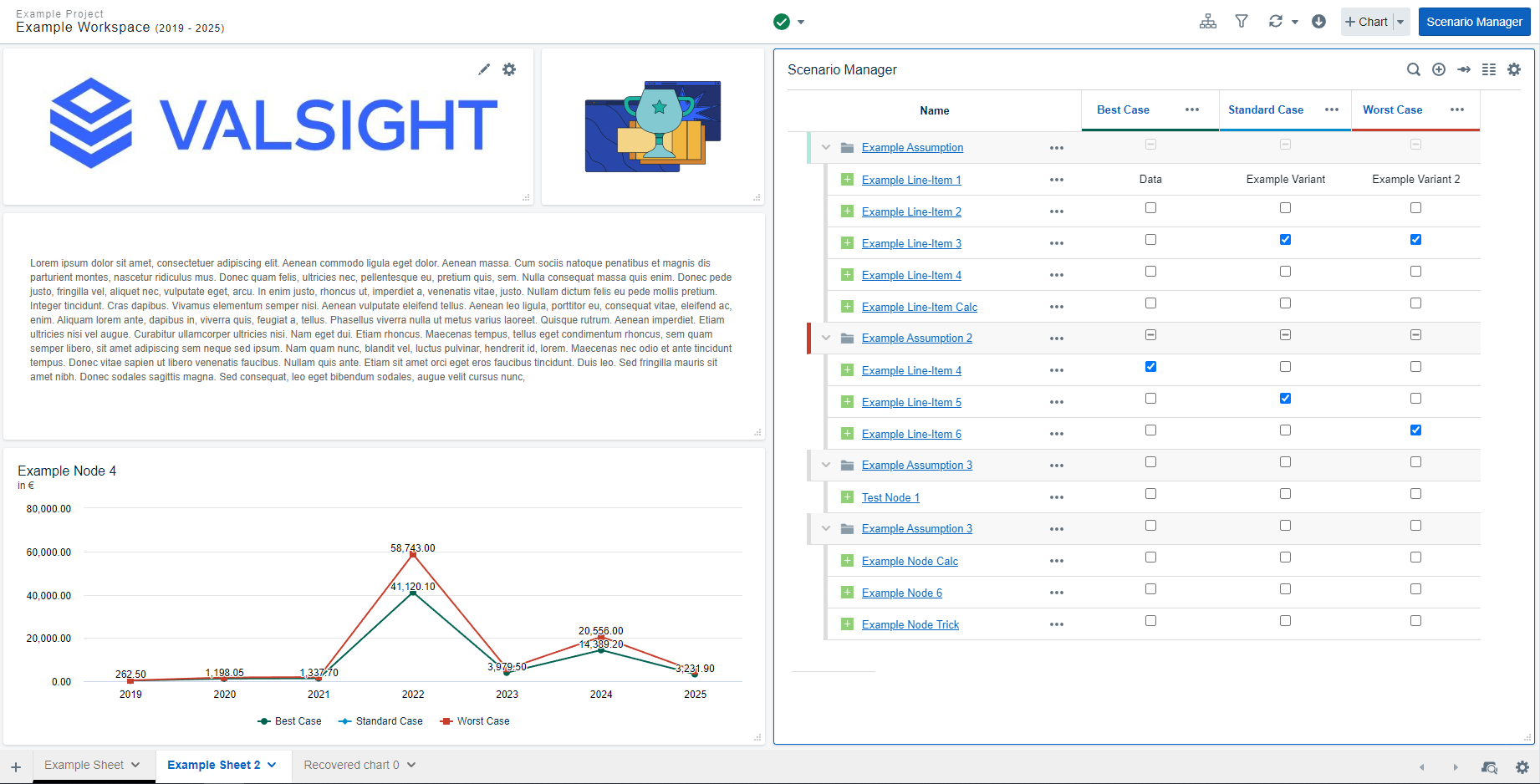Screen dimensions: 1540x784
Task: Add a new scenario with the plus-circle icon
Action: click(x=1439, y=69)
